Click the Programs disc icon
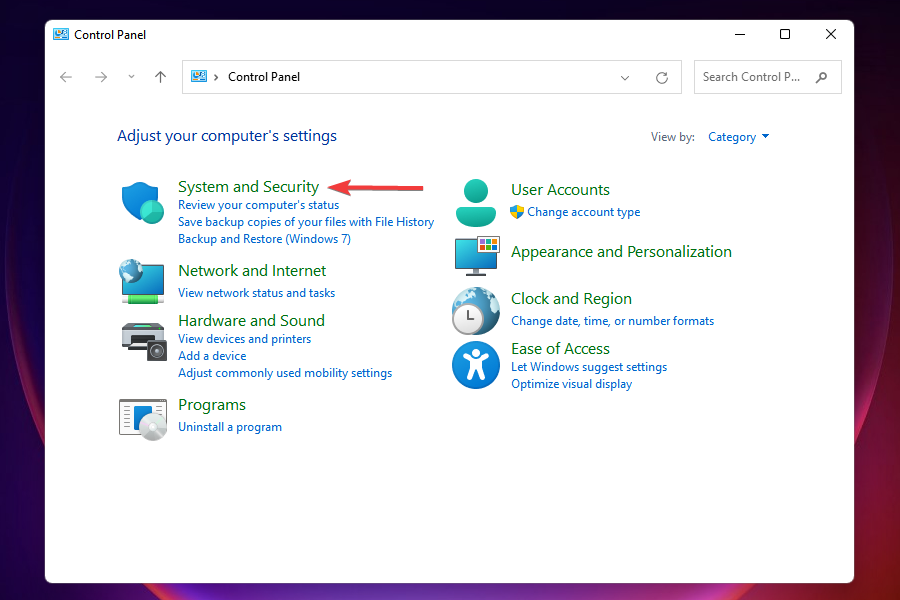The image size is (900, 600). tap(143, 419)
